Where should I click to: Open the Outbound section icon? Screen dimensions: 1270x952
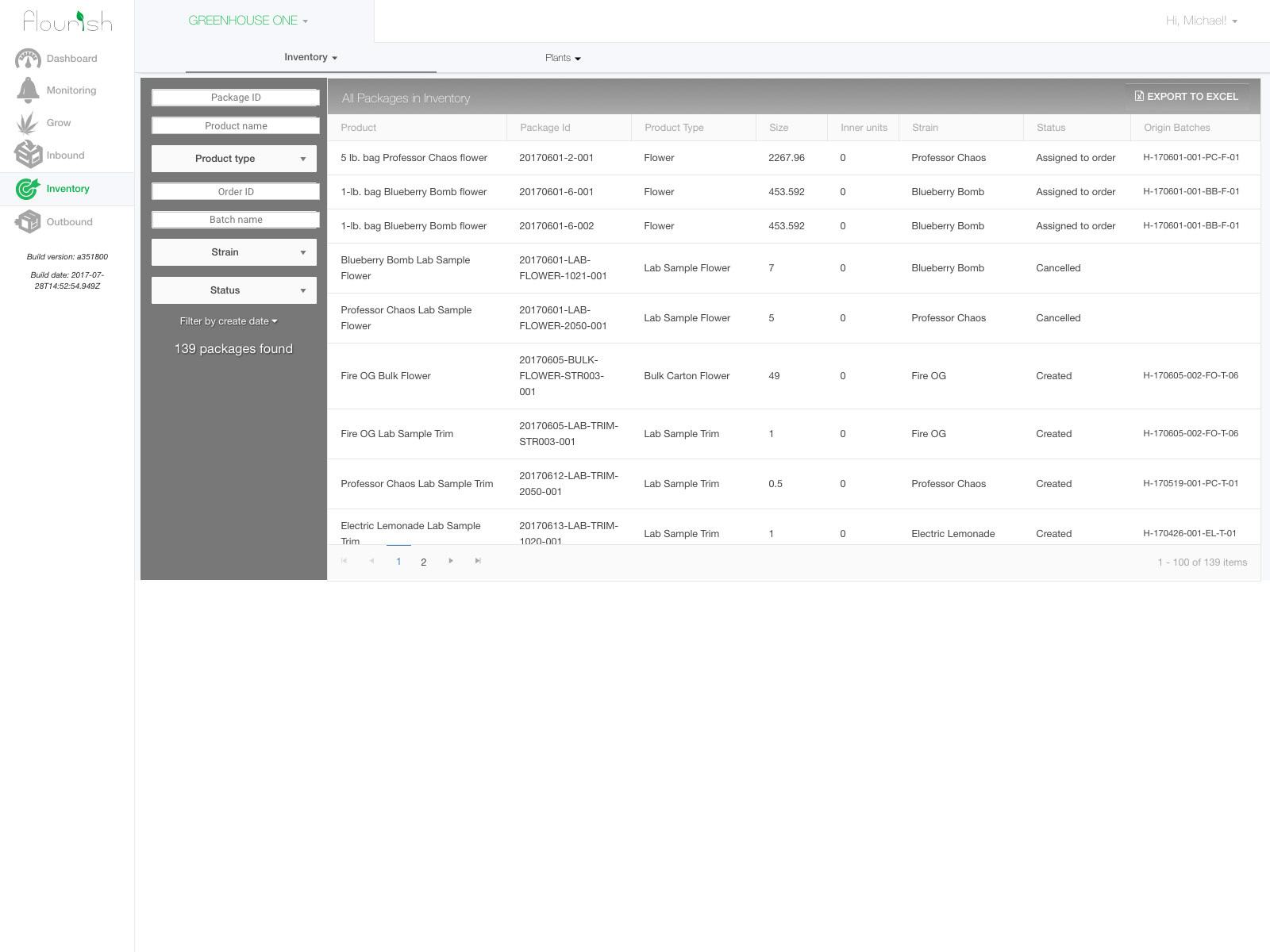point(29,221)
